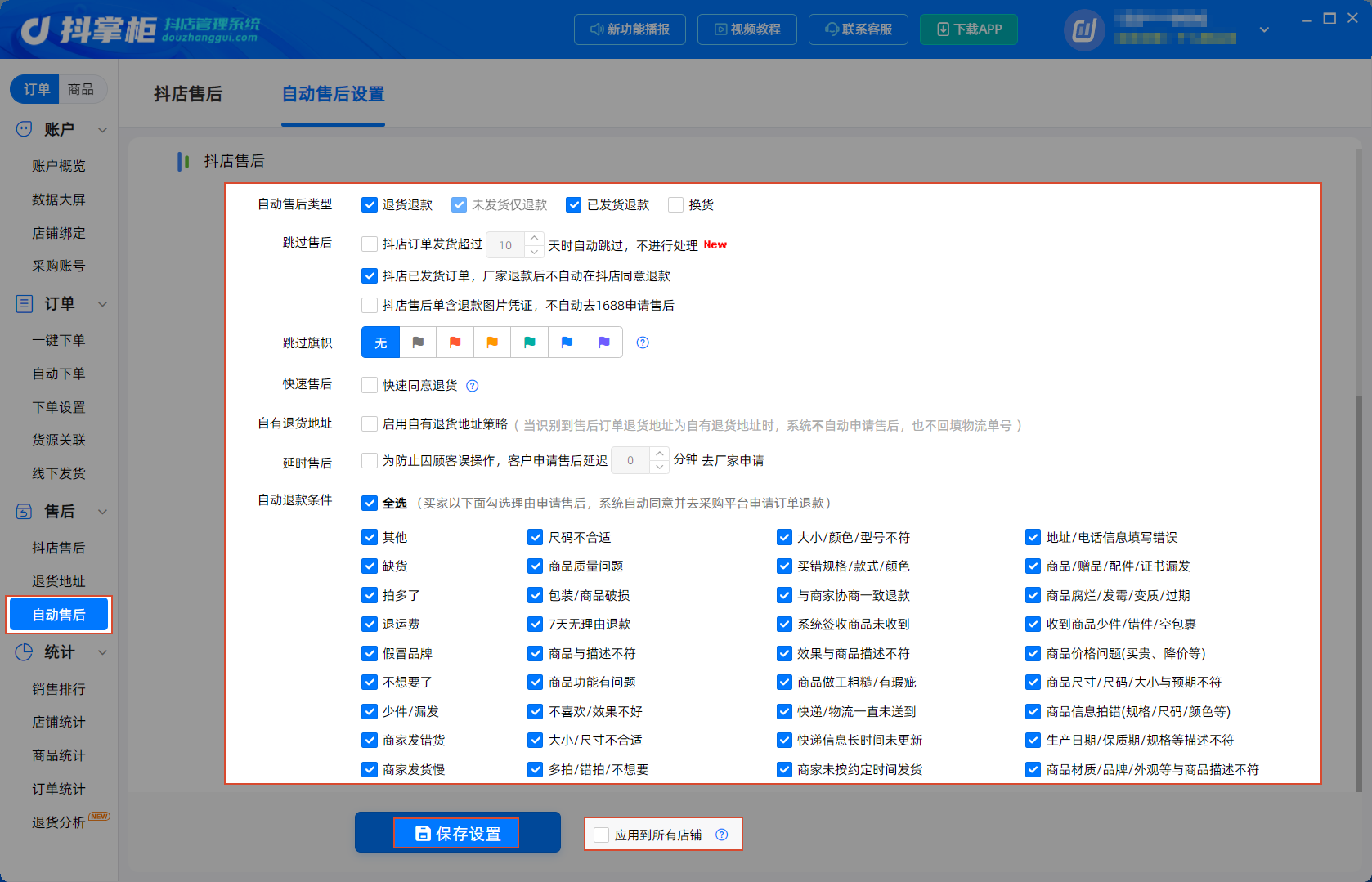Viewport: 1372px width, 882px height.
Task: Click the 视频教程 play icon
Action: [x=720, y=29]
